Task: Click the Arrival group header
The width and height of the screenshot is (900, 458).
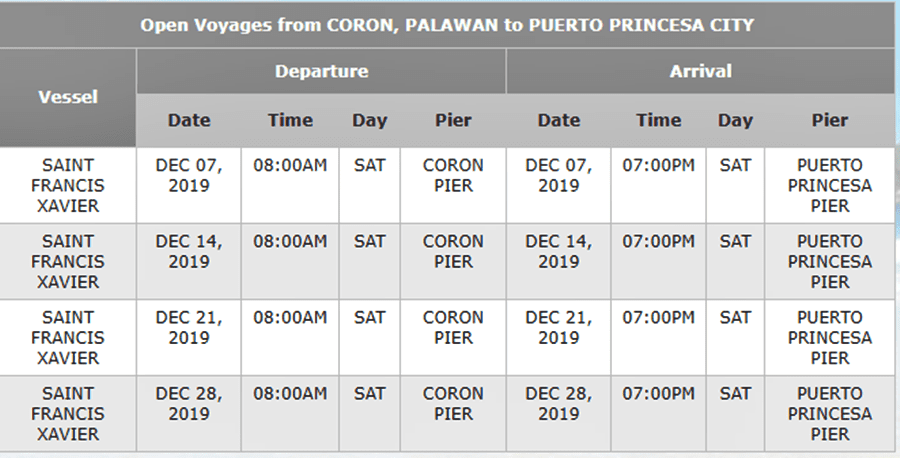Action: pos(700,72)
